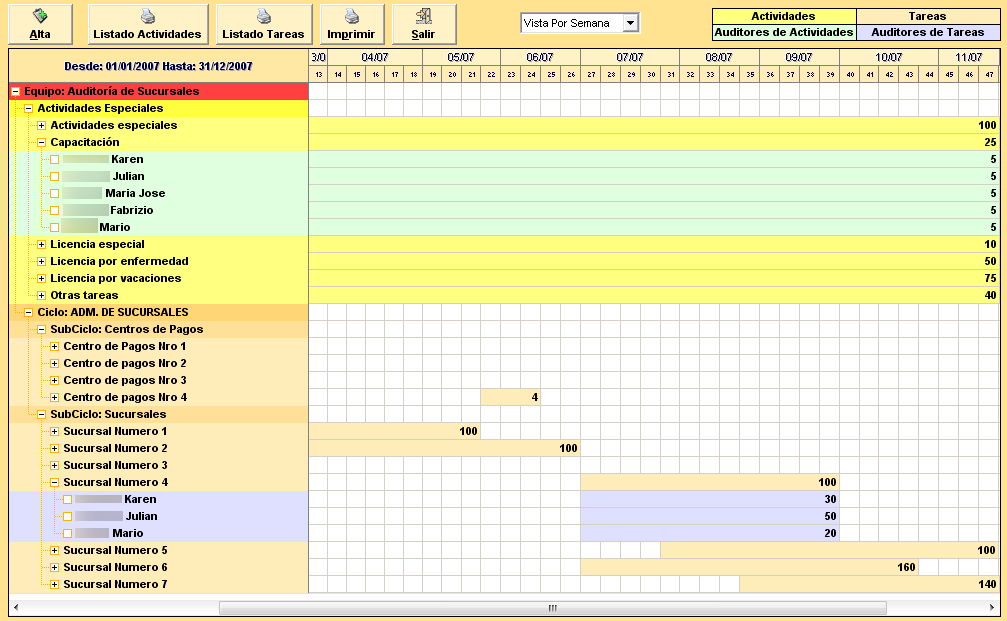Screen dimensions: 1007x621
Task: Click the printer icon on Listado Actividades
Action: click(148, 16)
